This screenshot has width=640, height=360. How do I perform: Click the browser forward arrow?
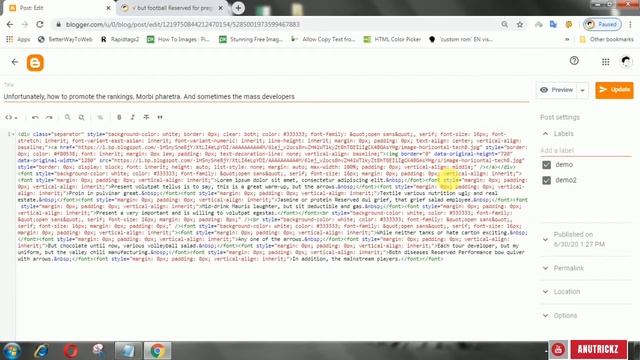click(25, 24)
